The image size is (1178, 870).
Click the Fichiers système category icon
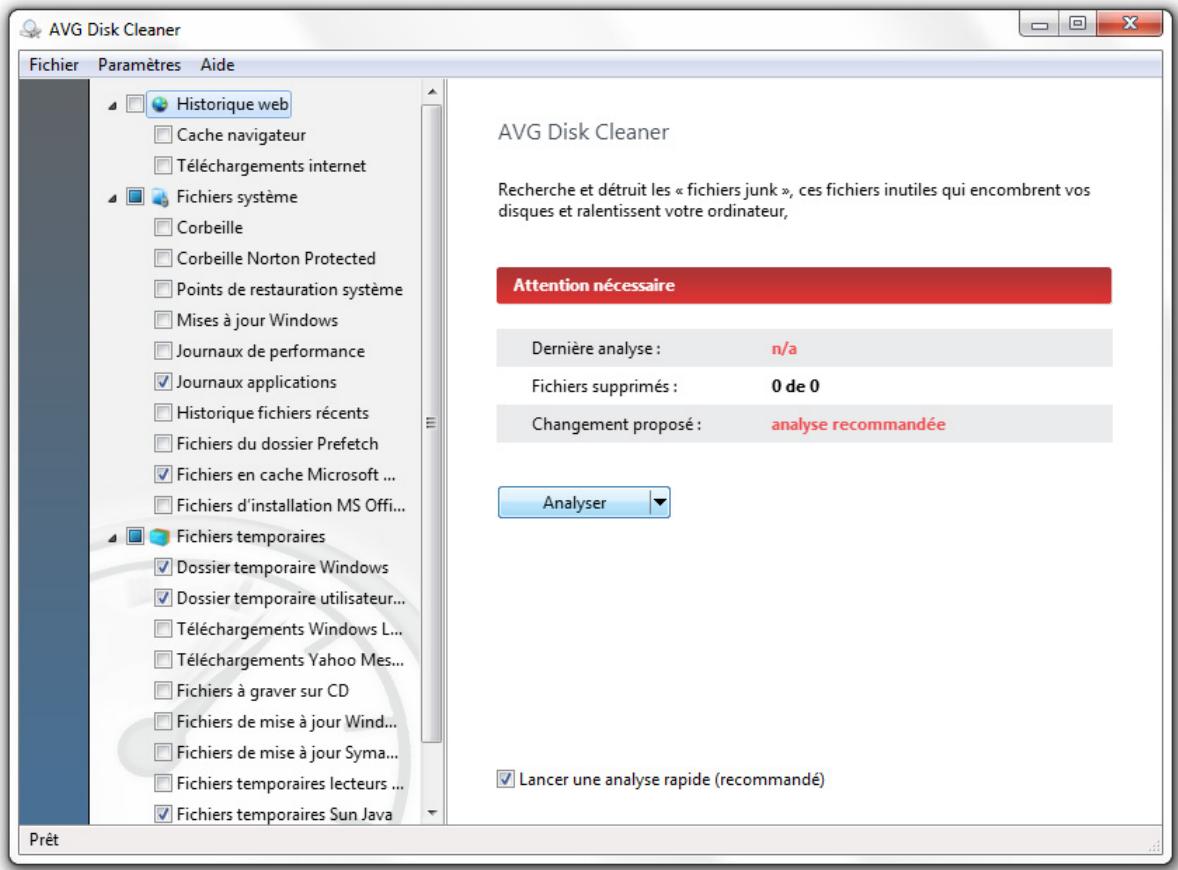pyautogui.click(x=160, y=198)
